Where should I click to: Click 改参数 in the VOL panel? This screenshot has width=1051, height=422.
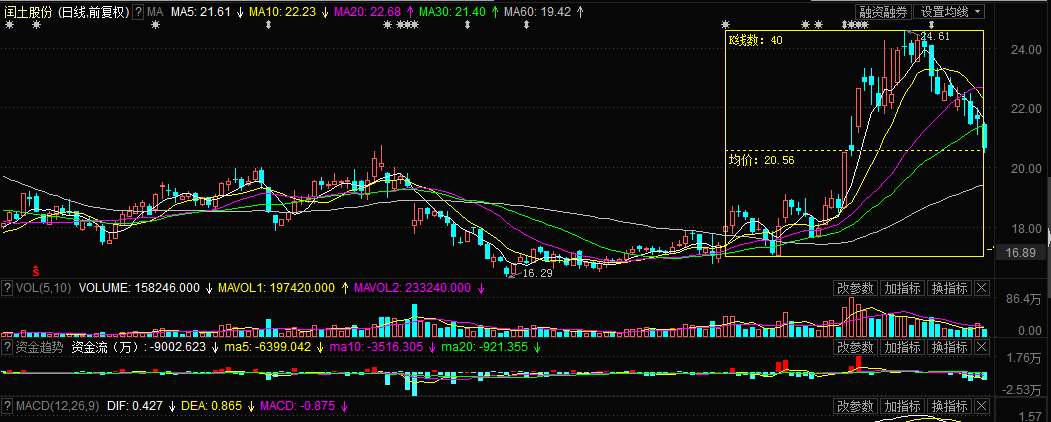point(855,288)
